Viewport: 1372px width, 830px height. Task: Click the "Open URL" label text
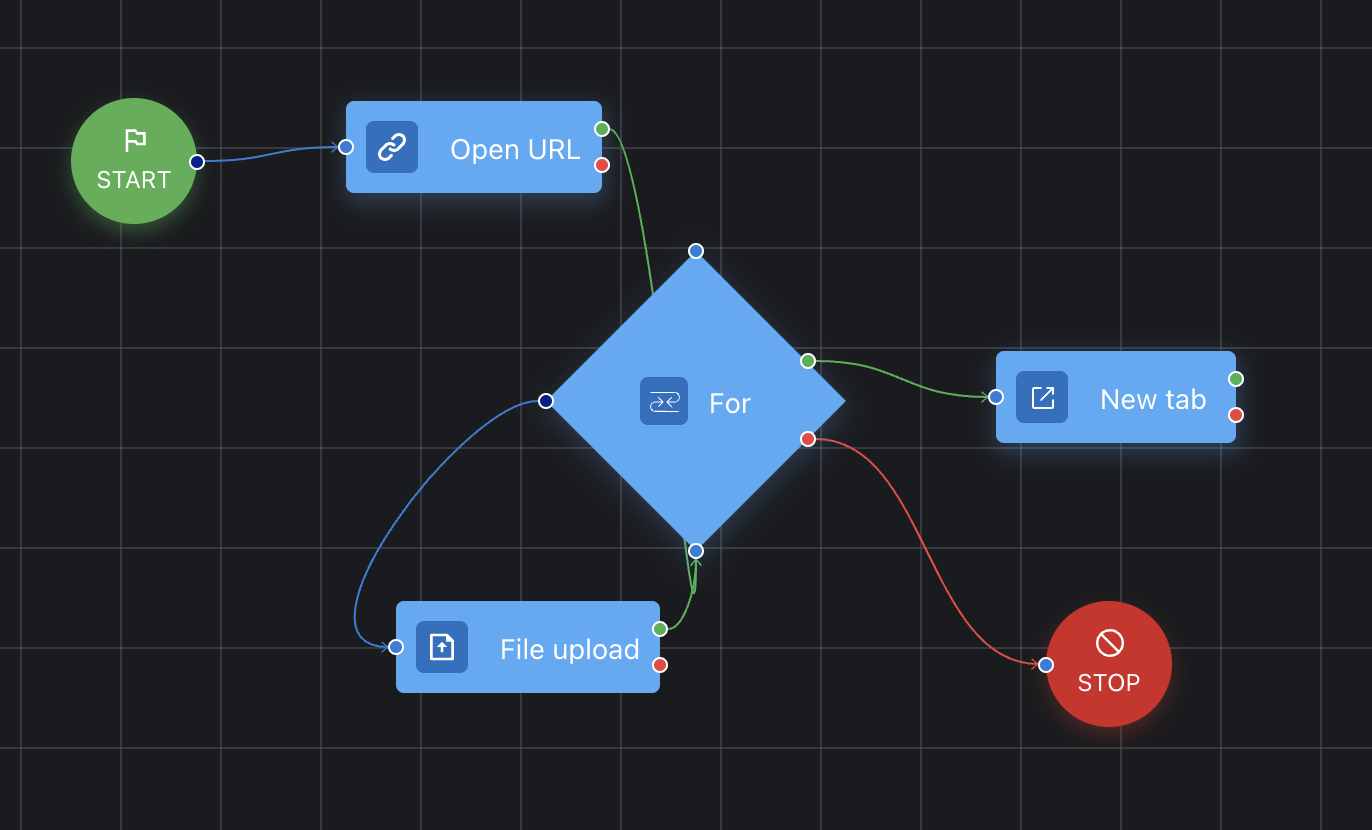pyautogui.click(x=515, y=149)
